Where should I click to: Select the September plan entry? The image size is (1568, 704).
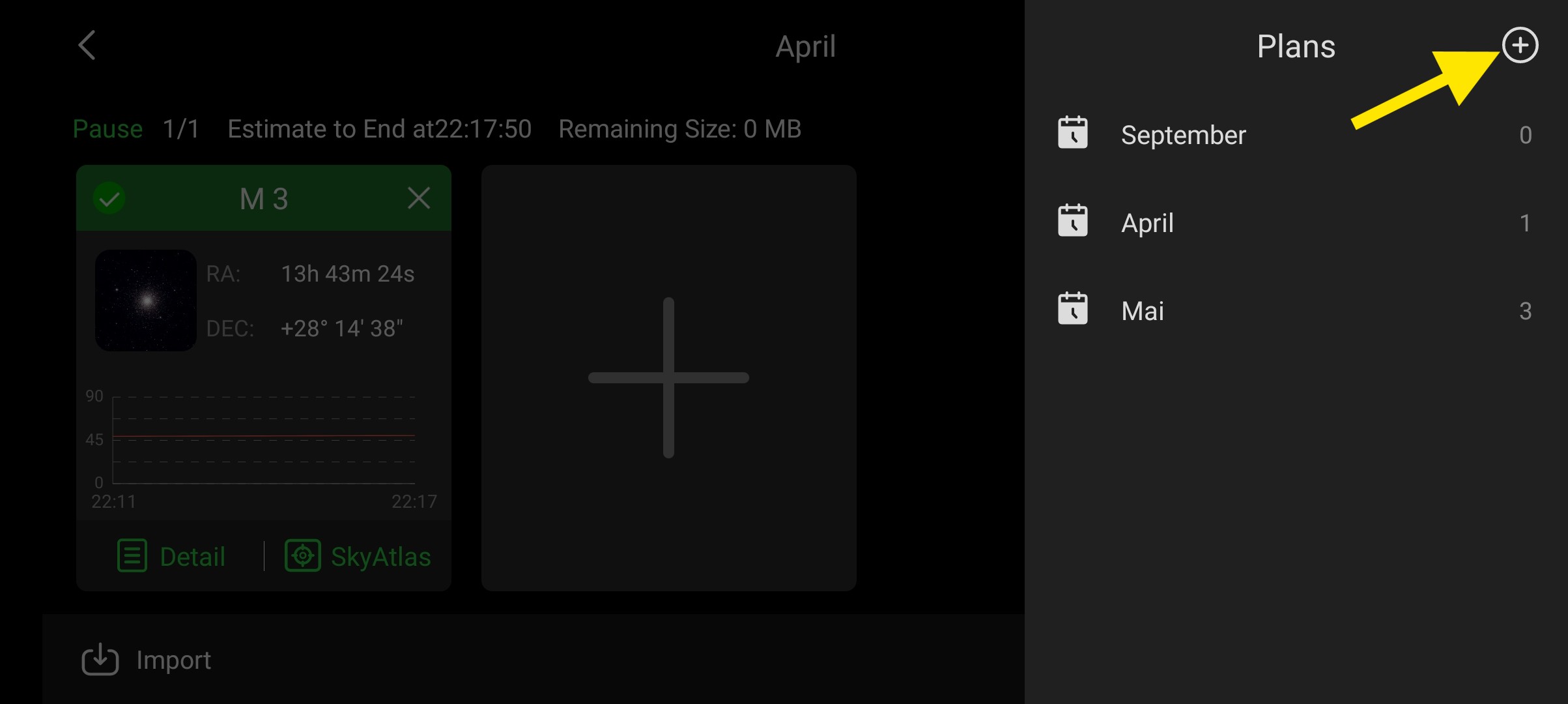point(1183,135)
